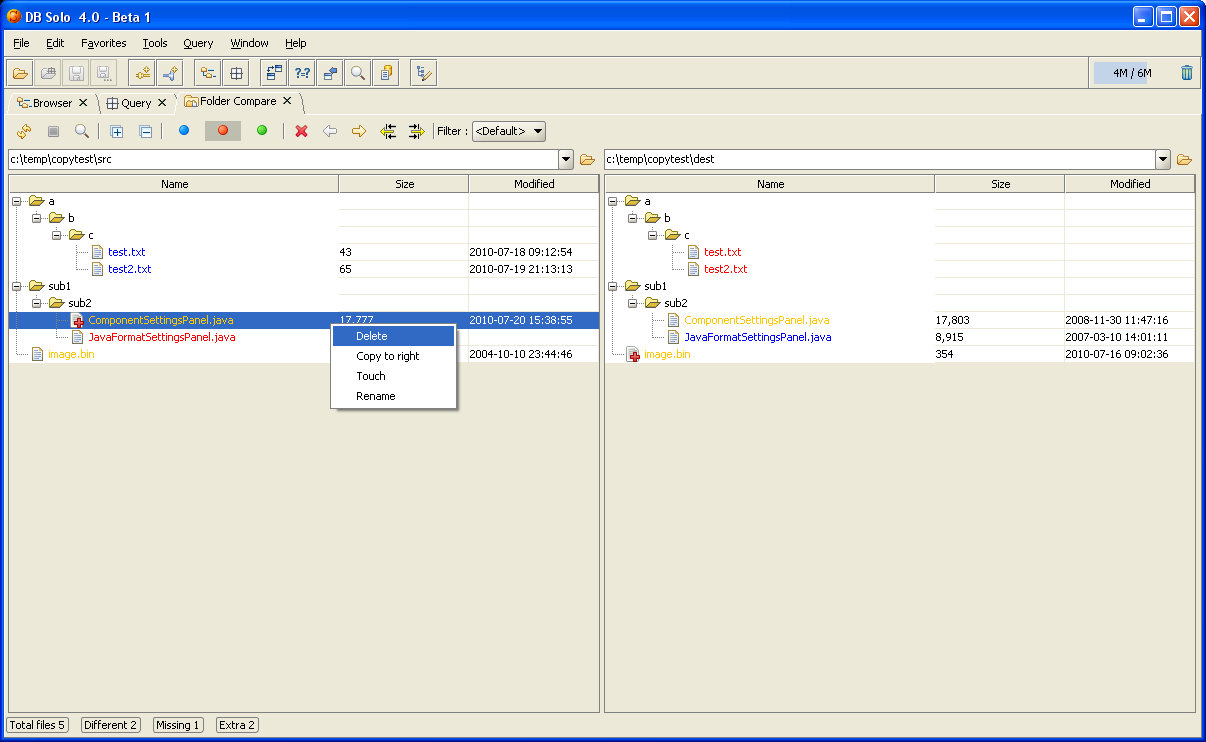Click the open folder icon in main toolbar

(20, 72)
